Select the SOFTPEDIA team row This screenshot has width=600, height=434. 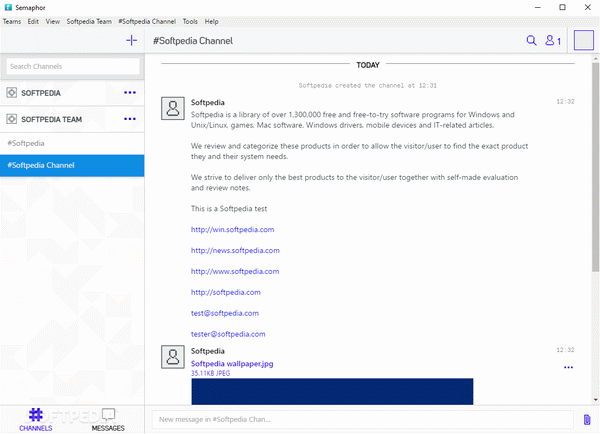tap(72, 93)
